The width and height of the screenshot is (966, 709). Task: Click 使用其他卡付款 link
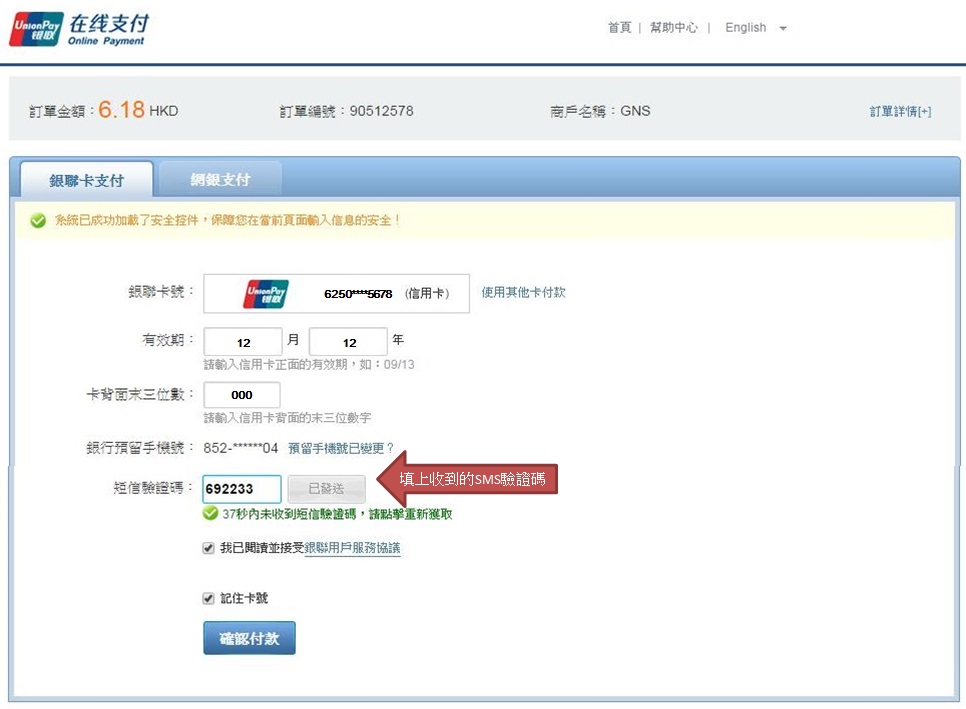[x=523, y=292]
